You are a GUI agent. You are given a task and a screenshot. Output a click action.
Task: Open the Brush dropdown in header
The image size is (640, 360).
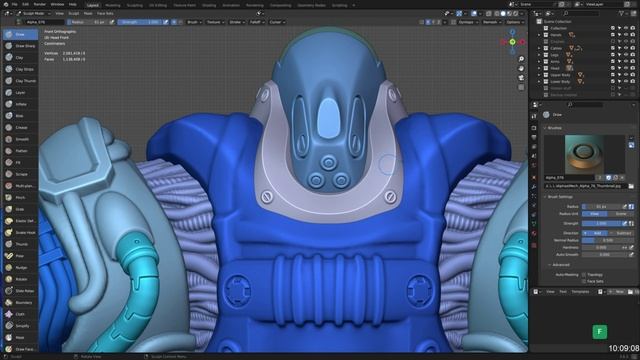(x=194, y=22)
